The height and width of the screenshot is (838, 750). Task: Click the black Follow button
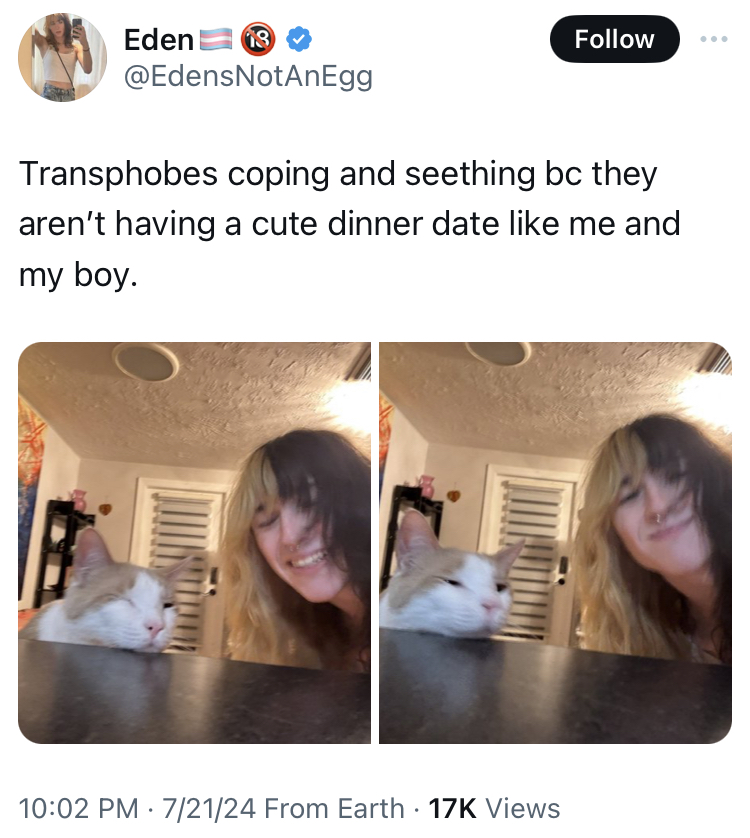coord(614,39)
